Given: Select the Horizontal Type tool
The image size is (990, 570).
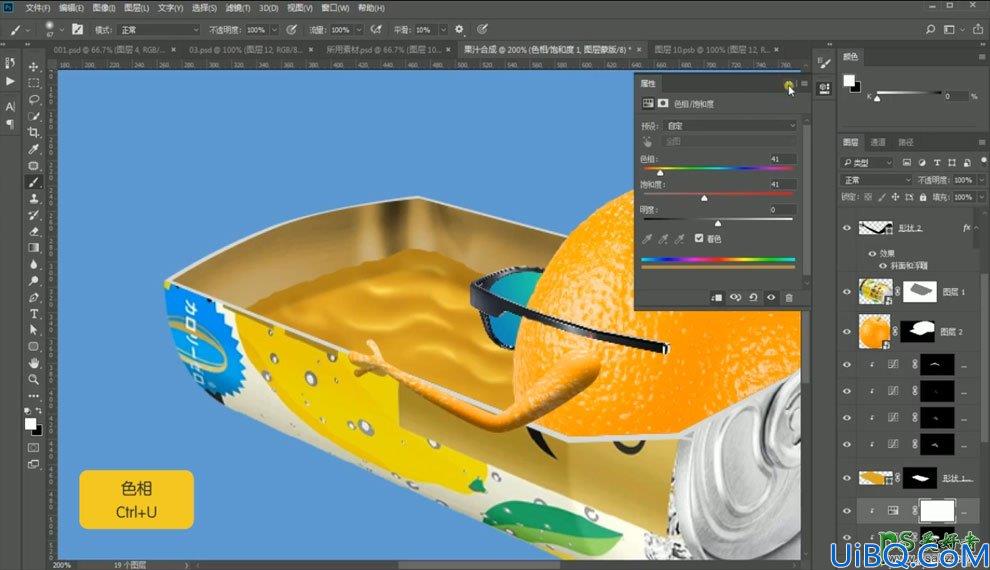Looking at the screenshot, I should (33, 314).
